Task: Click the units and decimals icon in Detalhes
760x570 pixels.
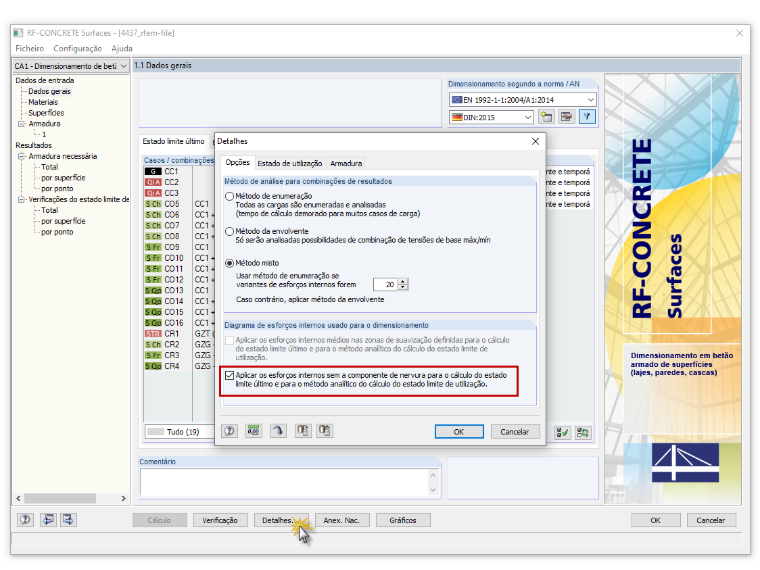Action: (x=253, y=431)
